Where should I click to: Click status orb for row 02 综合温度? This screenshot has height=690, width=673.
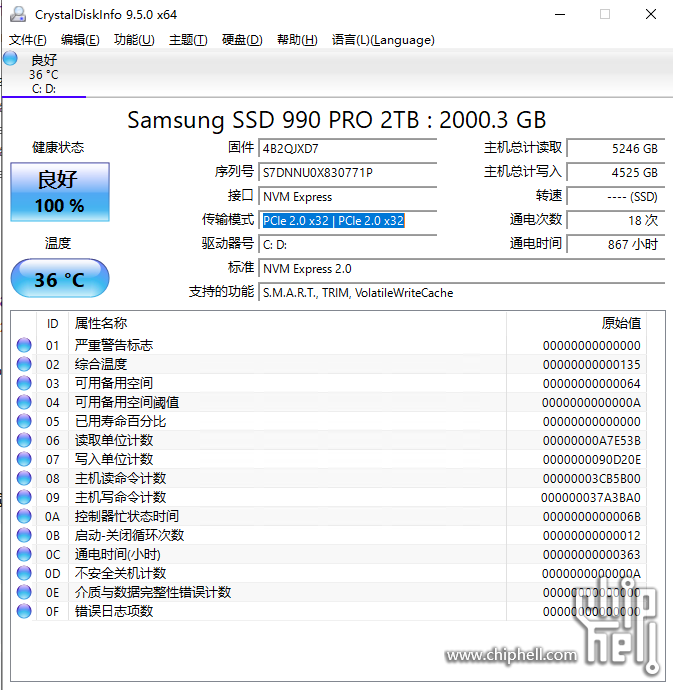click(x=24, y=364)
